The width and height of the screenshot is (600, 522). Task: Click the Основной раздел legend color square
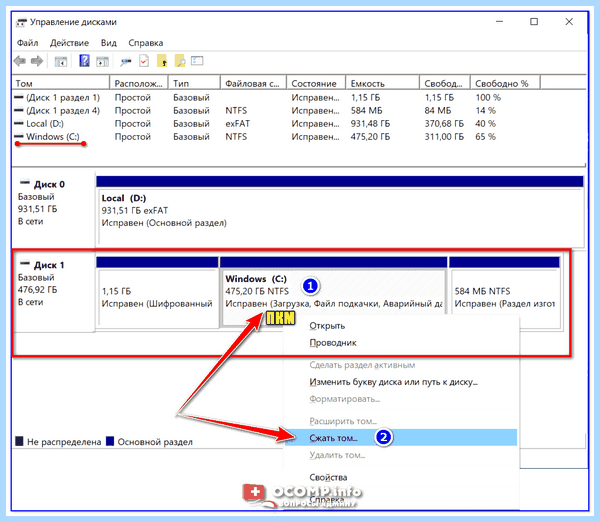coord(110,441)
